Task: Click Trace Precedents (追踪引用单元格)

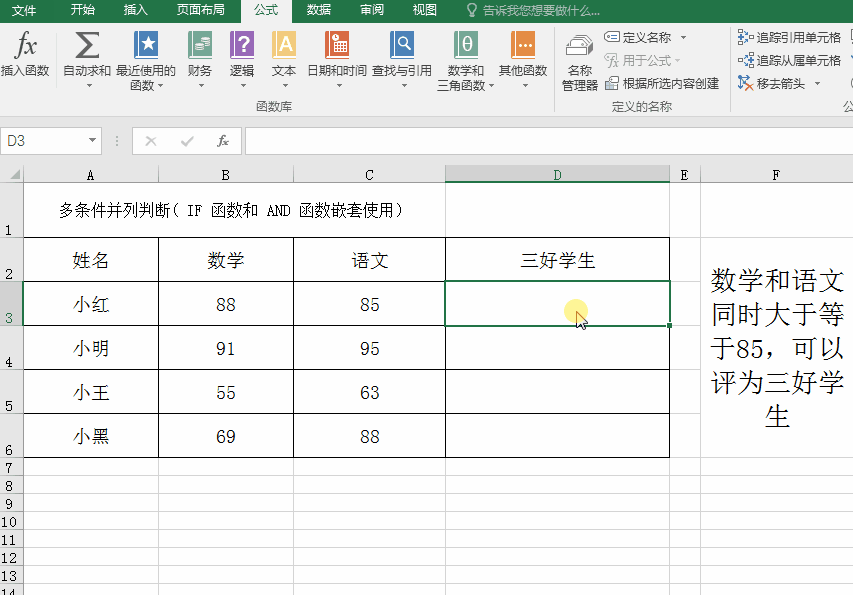Action: click(789, 38)
